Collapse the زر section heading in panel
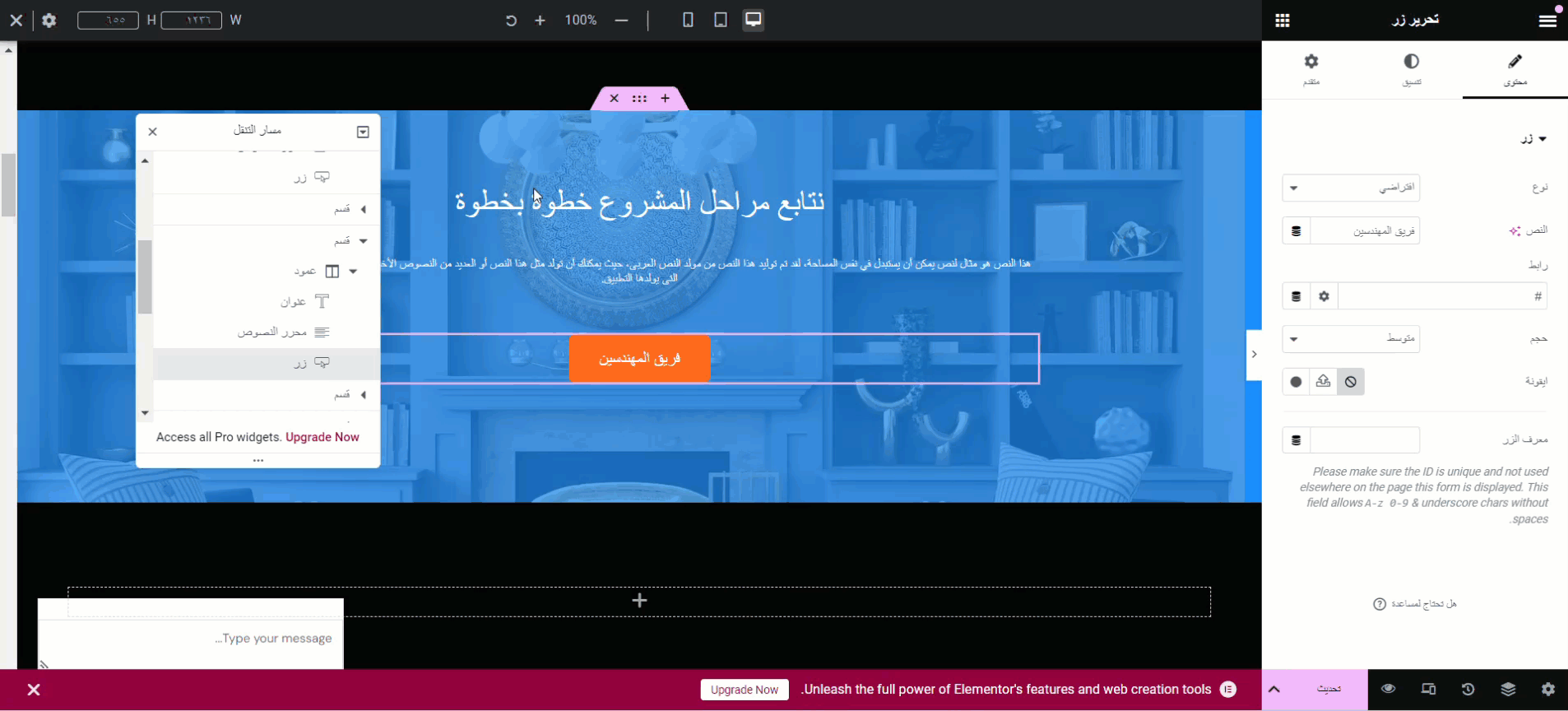This screenshot has height=711, width=1568. 1534,139
